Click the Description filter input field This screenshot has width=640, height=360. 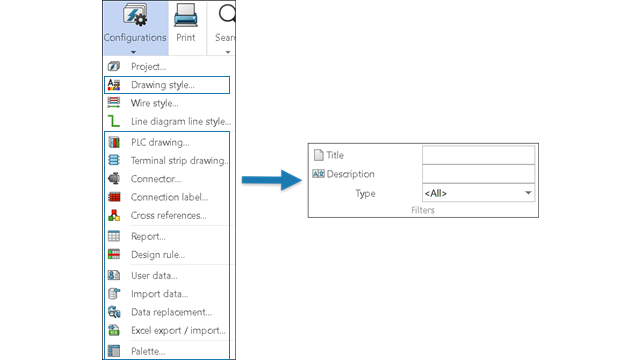[478, 174]
